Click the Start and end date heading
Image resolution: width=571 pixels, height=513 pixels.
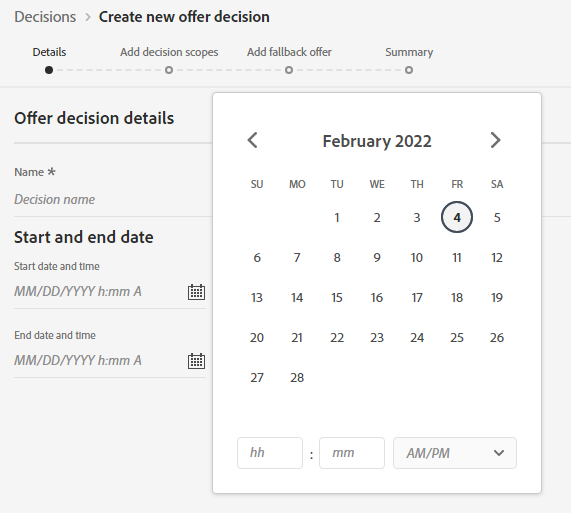coord(84,237)
